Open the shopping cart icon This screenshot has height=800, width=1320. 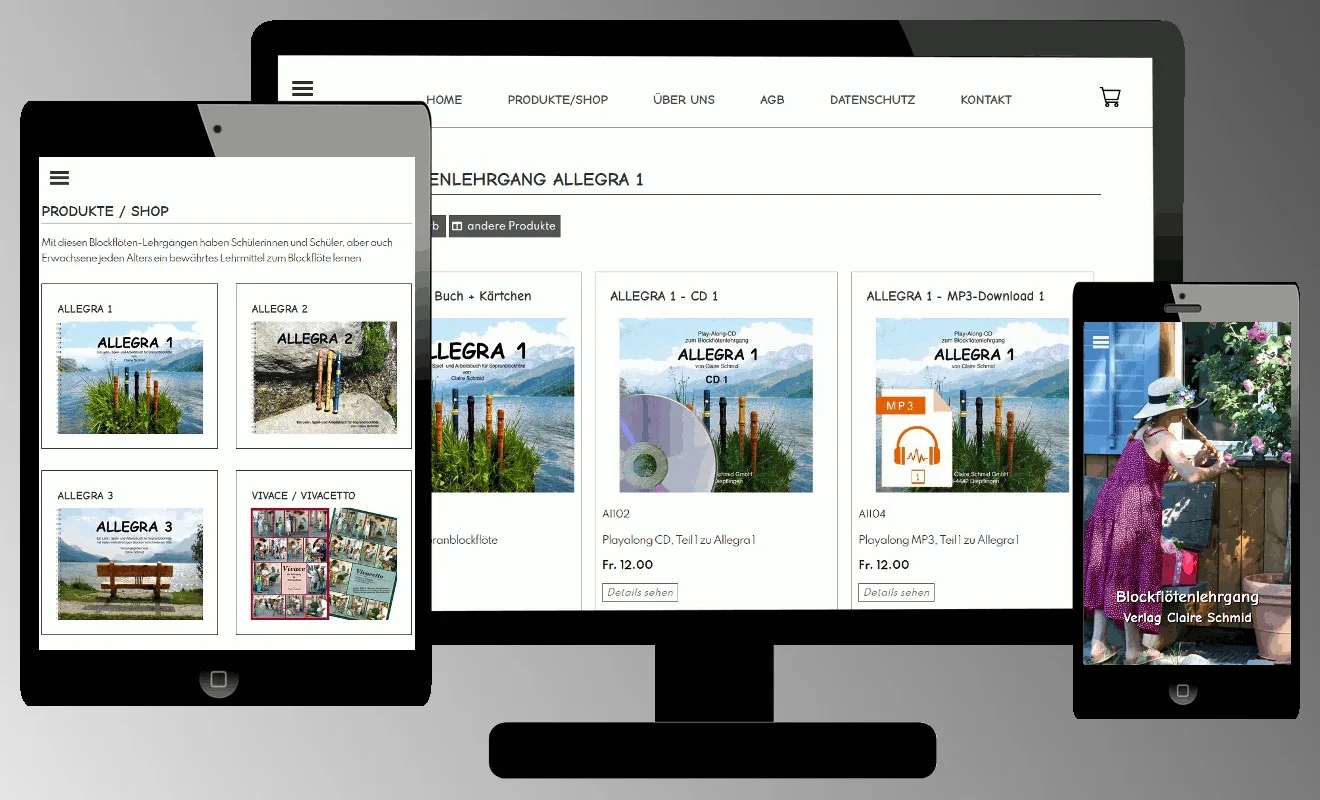pyautogui.click(x=1110, y=97)
